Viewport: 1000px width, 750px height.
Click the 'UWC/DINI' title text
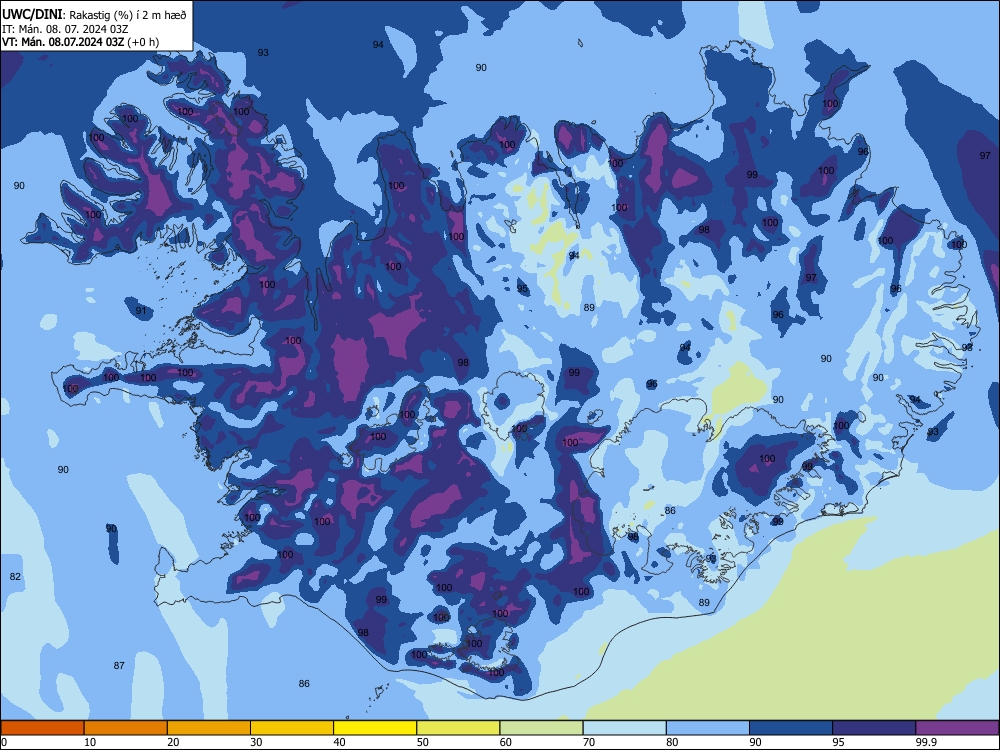point(32,15)
